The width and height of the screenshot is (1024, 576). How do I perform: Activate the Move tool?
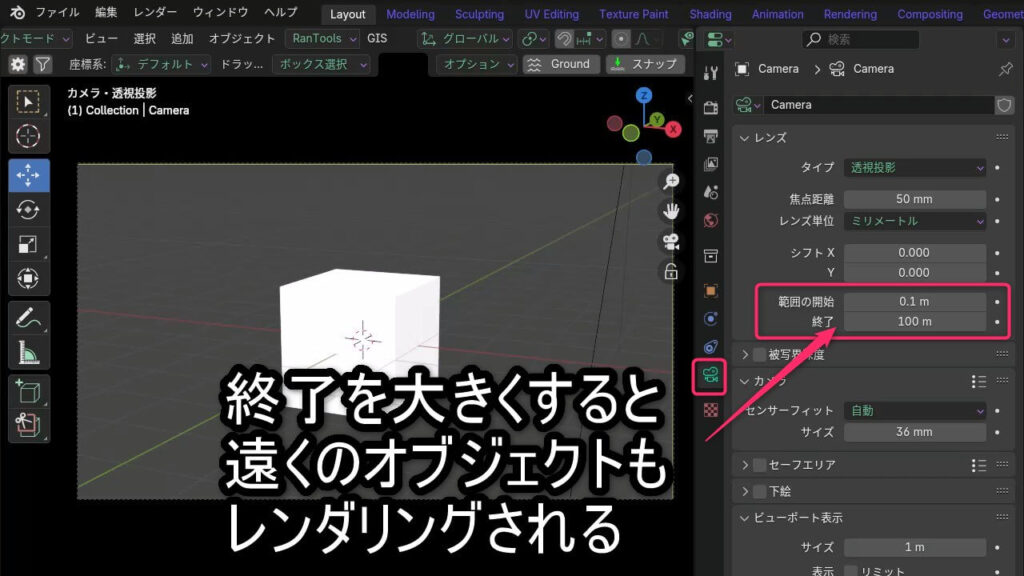tap(28, 175)
